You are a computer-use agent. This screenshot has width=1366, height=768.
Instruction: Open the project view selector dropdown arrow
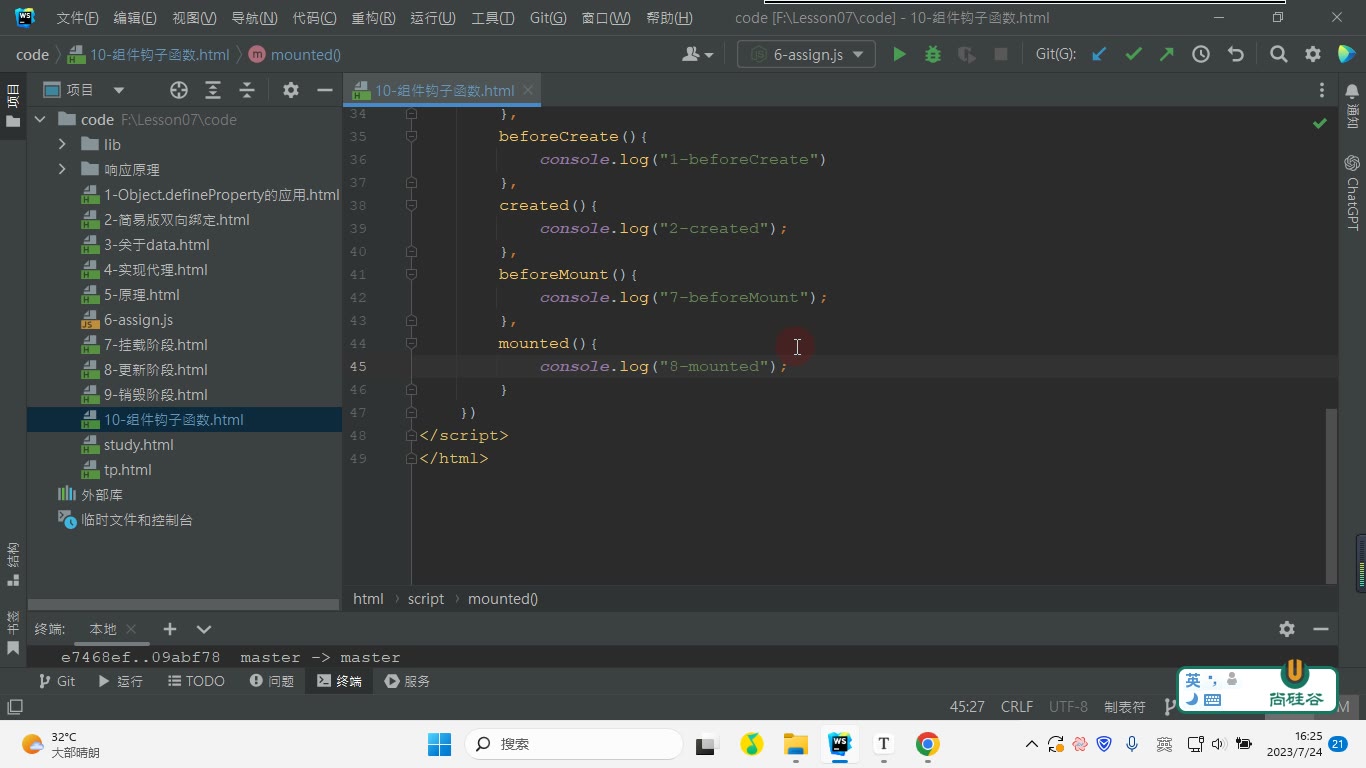(119, 90)
